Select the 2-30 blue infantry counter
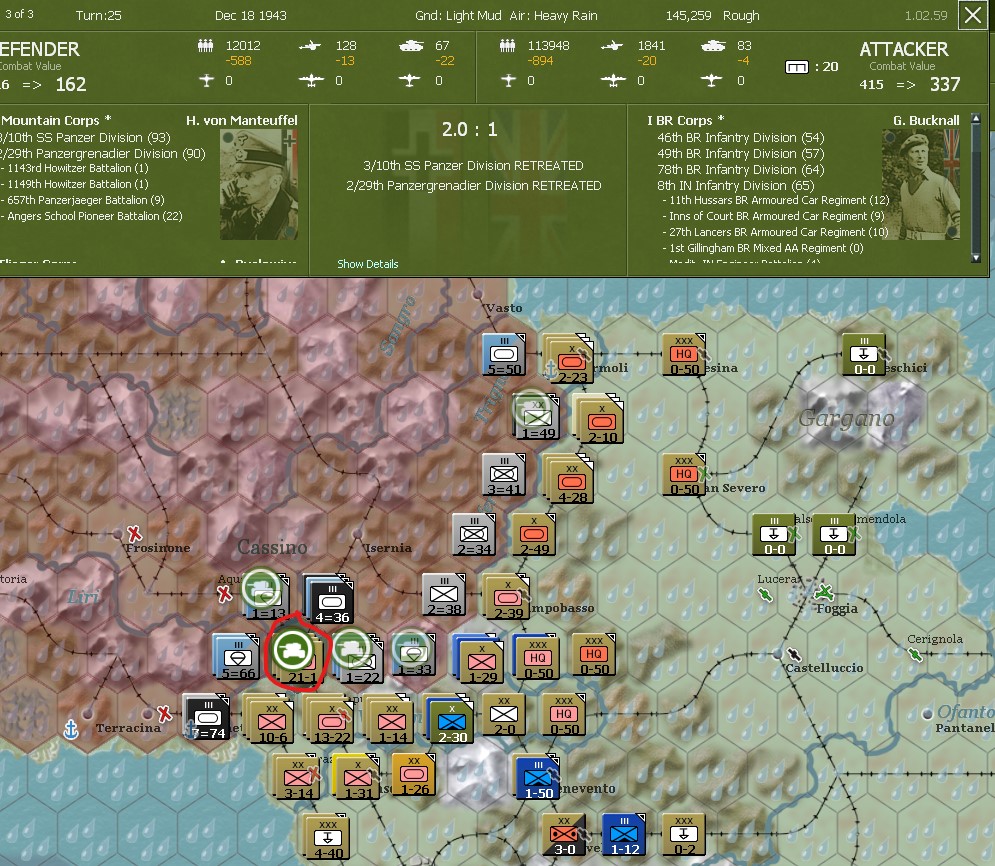The height and width of the screenshot is (866, 995). (449, 719)
